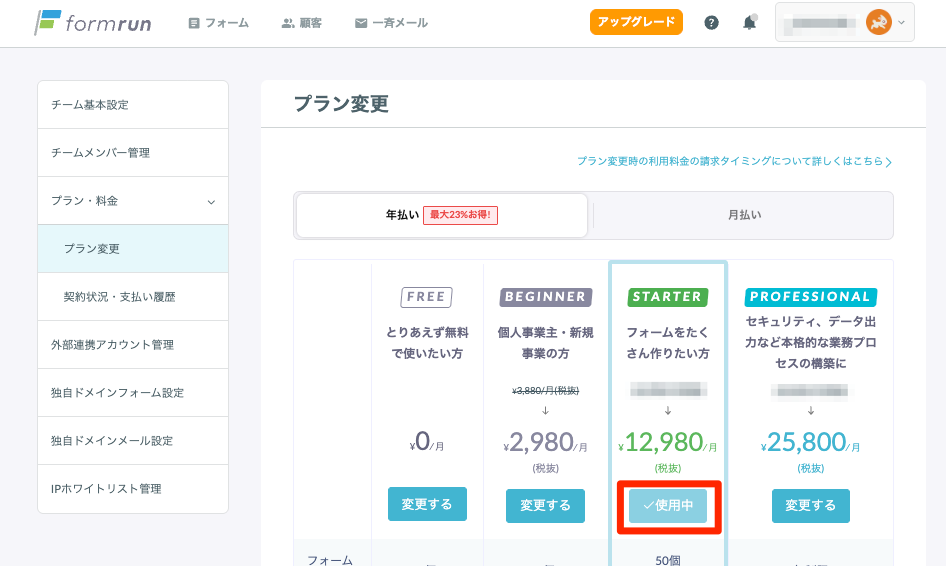Click 変更する under FREE plan
Viewport: 946px width, 566px height.
point(427,505)
